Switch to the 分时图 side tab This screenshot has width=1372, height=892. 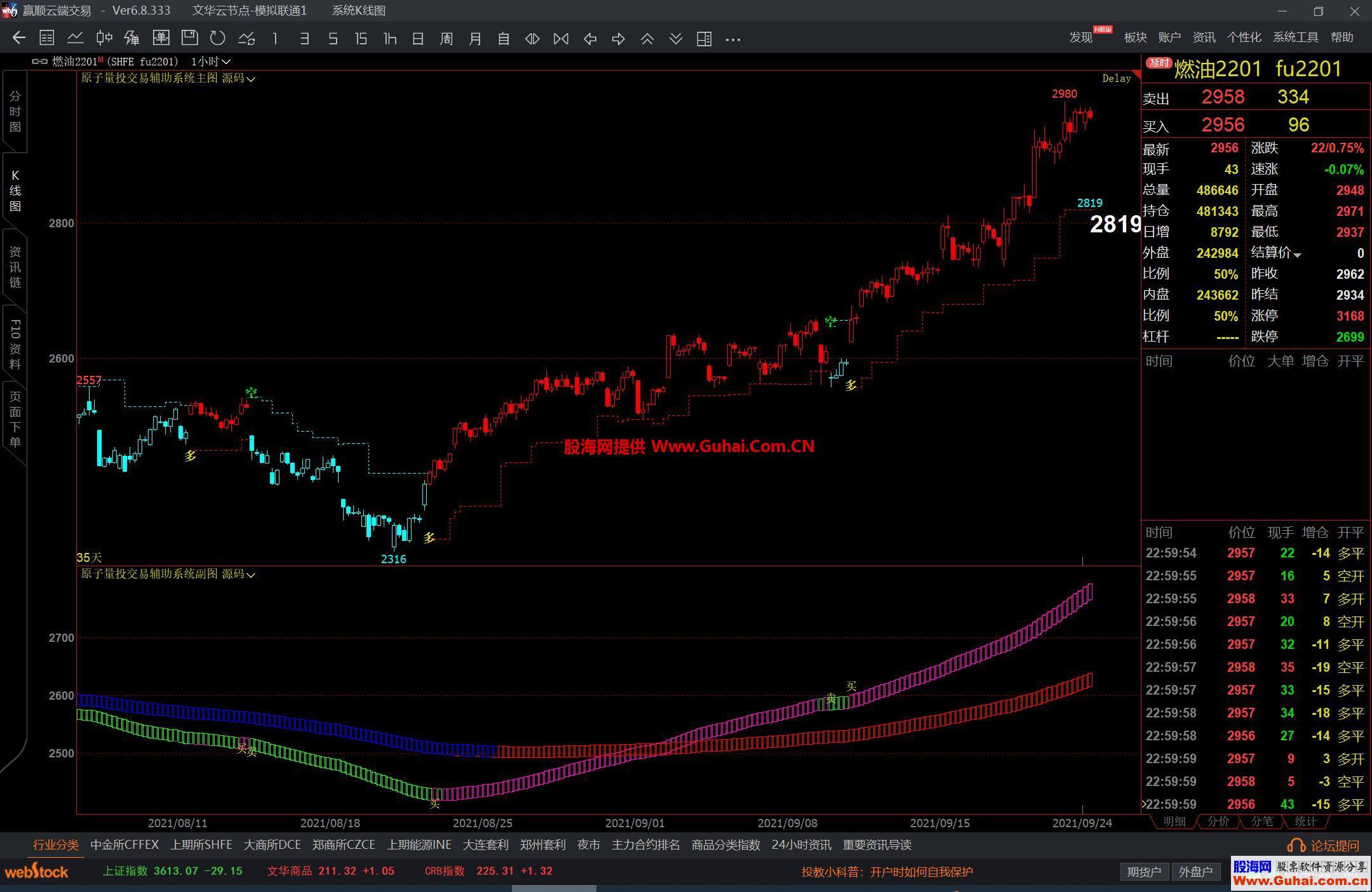click(15, 112)
